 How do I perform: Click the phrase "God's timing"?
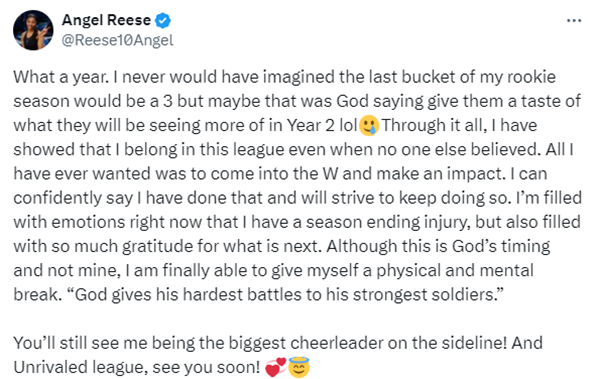click(x=501, y=246)
